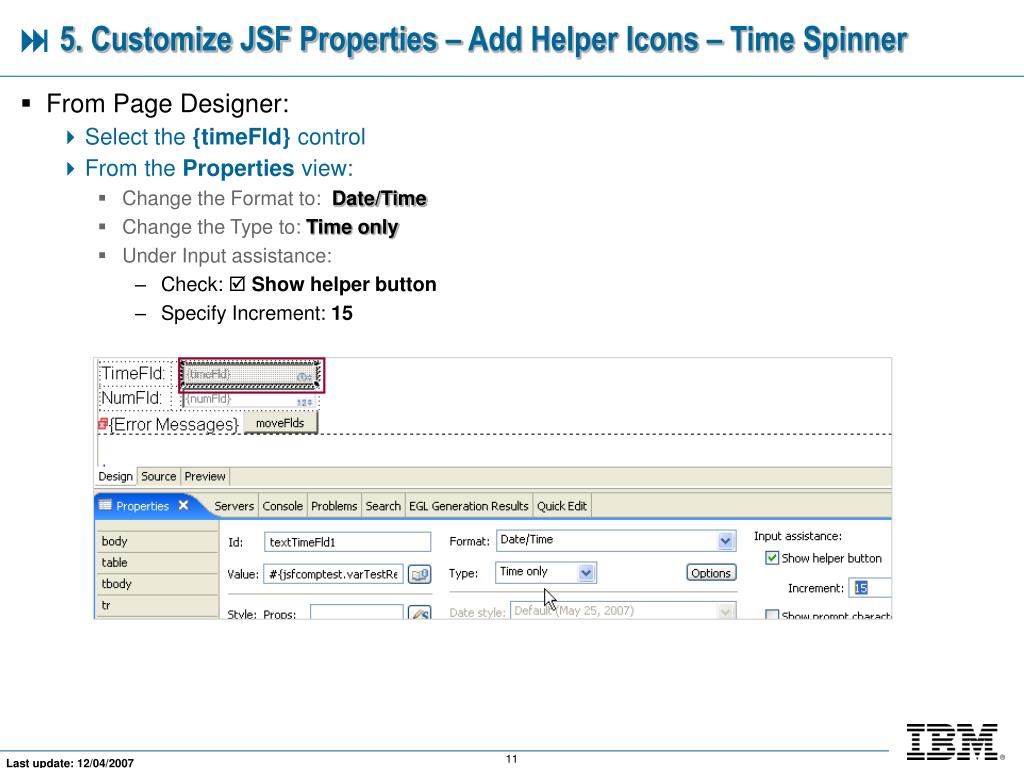Image resolution: width=1024 pixels, height=768 pixels.
Task: Open the EGL Generation Results tab
Action: click(469, 506)
